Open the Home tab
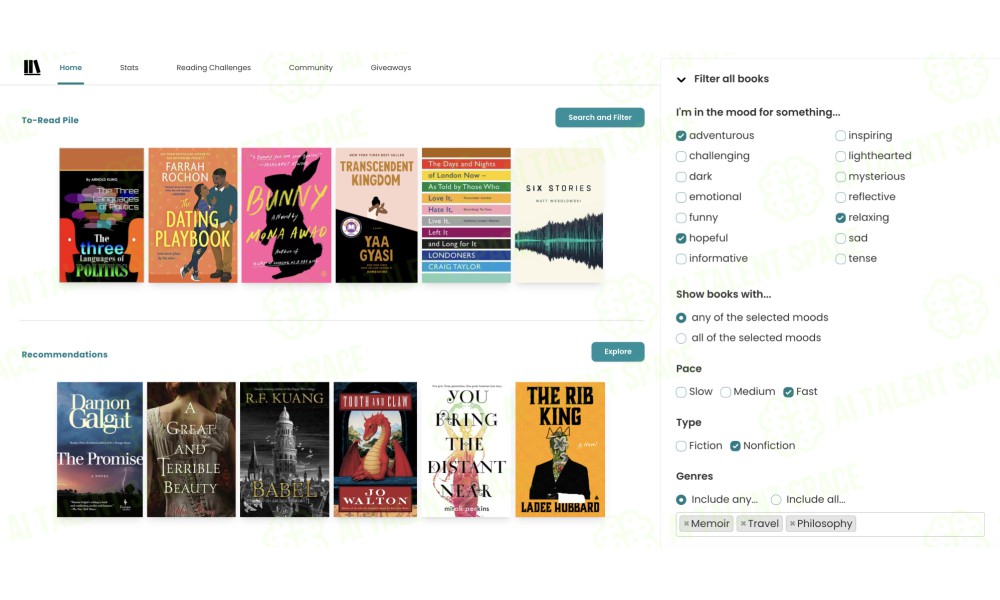The height and width of the screenshot is (600, 1000). click(x=71, y=68)
